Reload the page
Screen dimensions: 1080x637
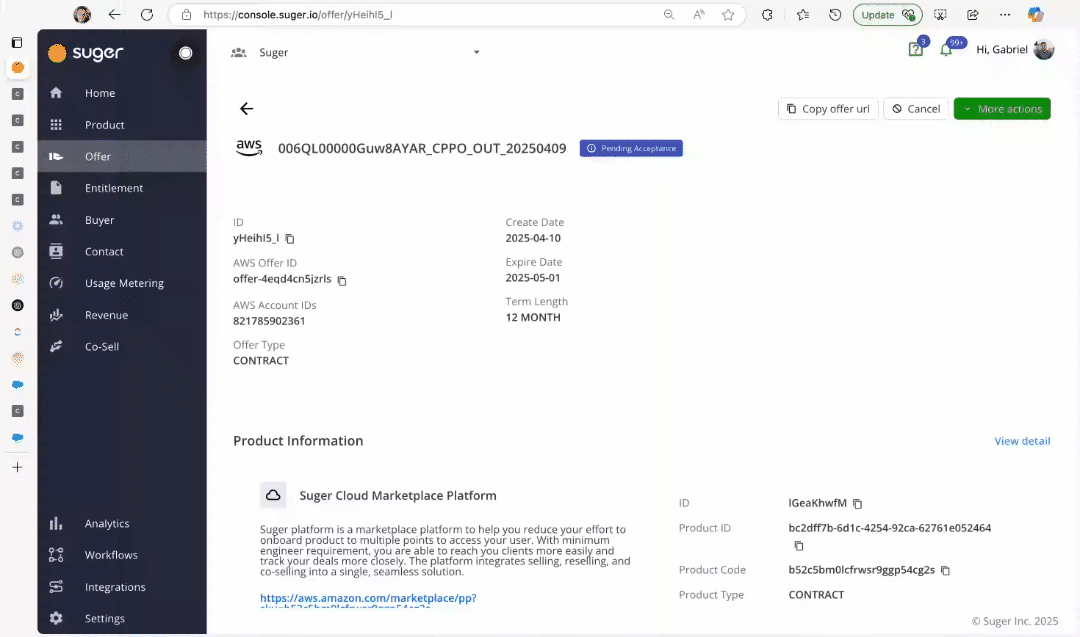pos(147,14)
